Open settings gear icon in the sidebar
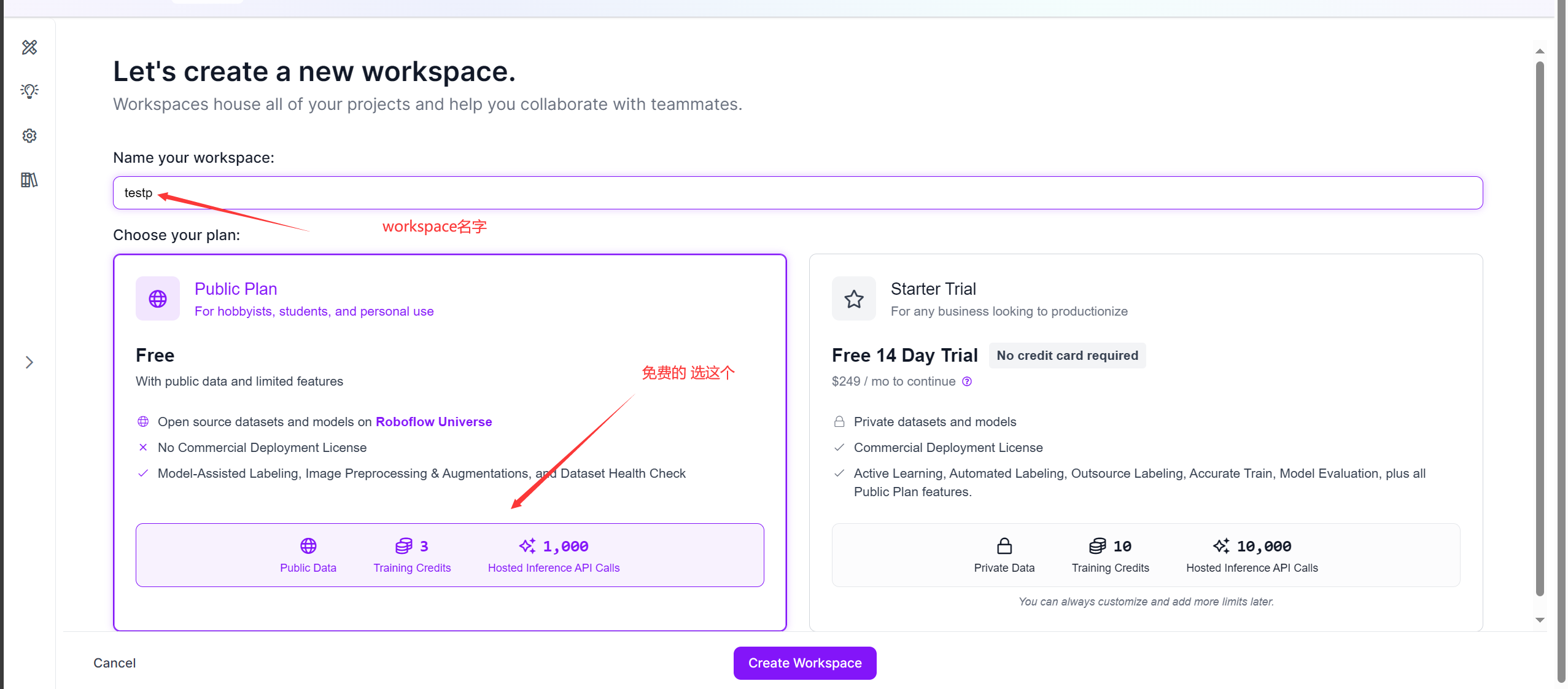 pyautogui.click(x=29, y=136)
